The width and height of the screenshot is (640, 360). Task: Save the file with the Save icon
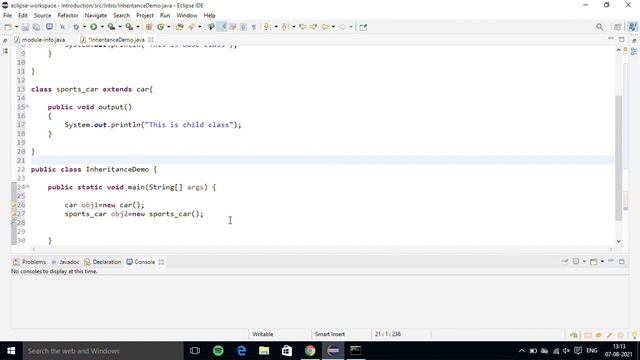pos(25,27)
